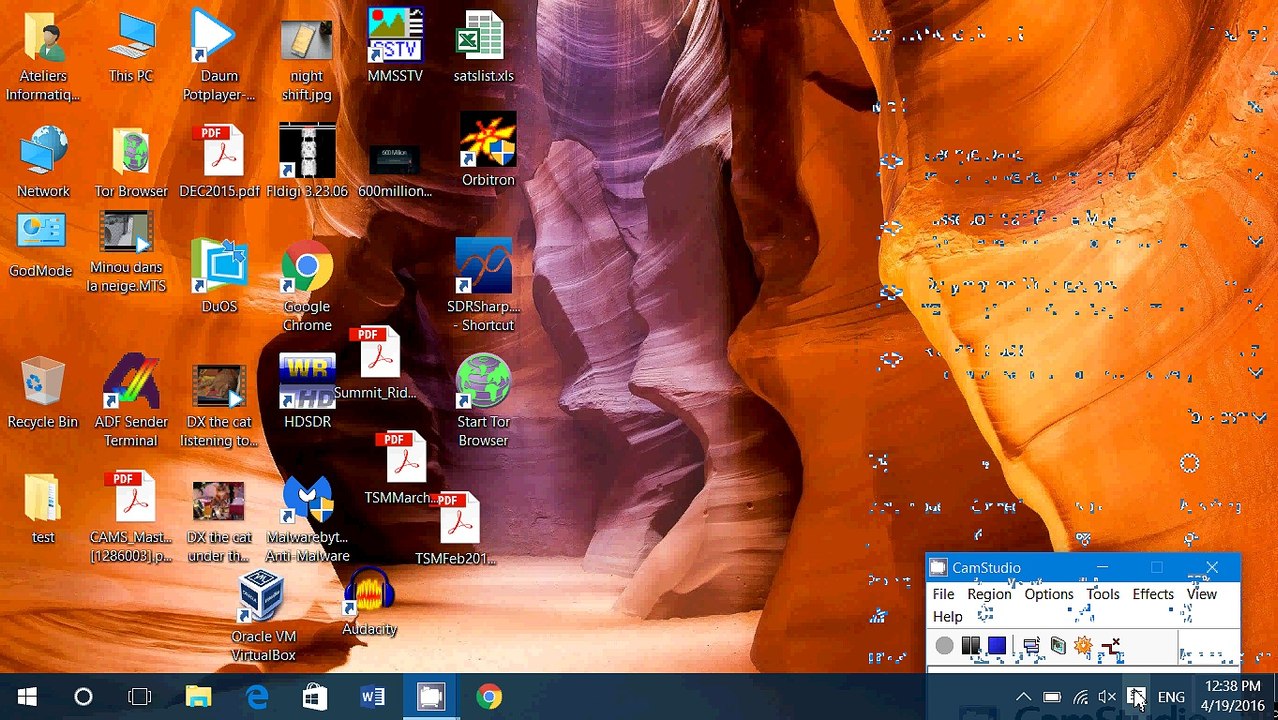Open the Wi-Fi network tray icon

click(x=1080, y=697)
